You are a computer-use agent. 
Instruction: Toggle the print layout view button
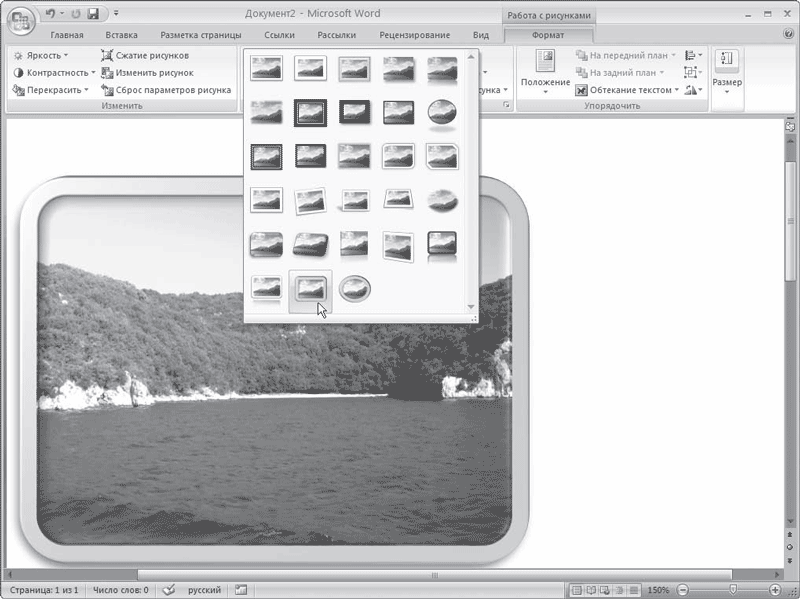pos(577,590)
